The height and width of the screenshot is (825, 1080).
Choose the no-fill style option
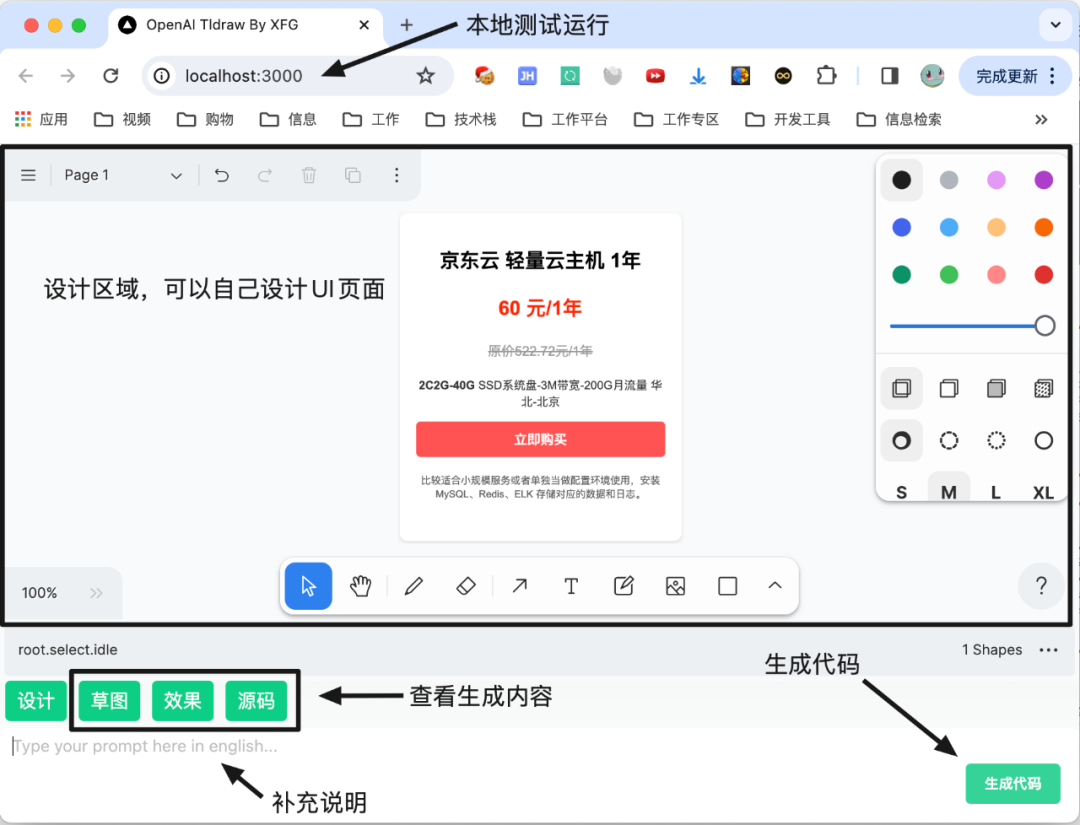pos(902,388)
